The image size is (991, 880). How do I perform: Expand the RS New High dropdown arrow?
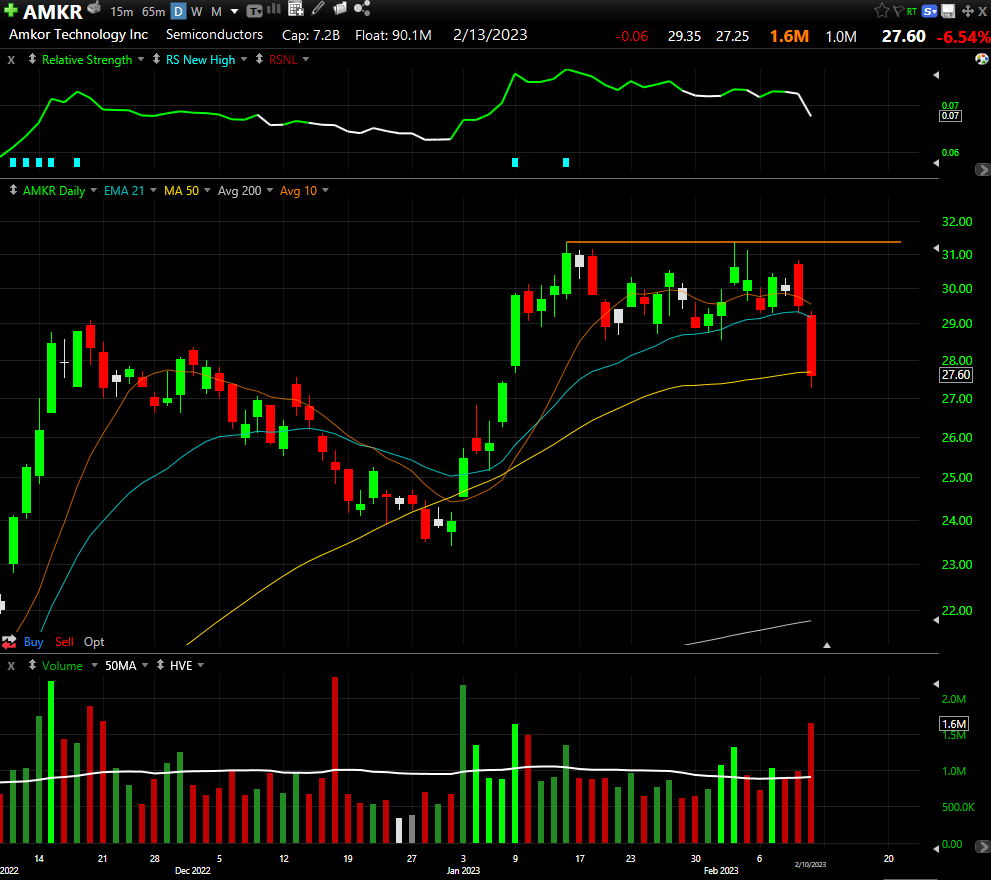tap(244, 59)
